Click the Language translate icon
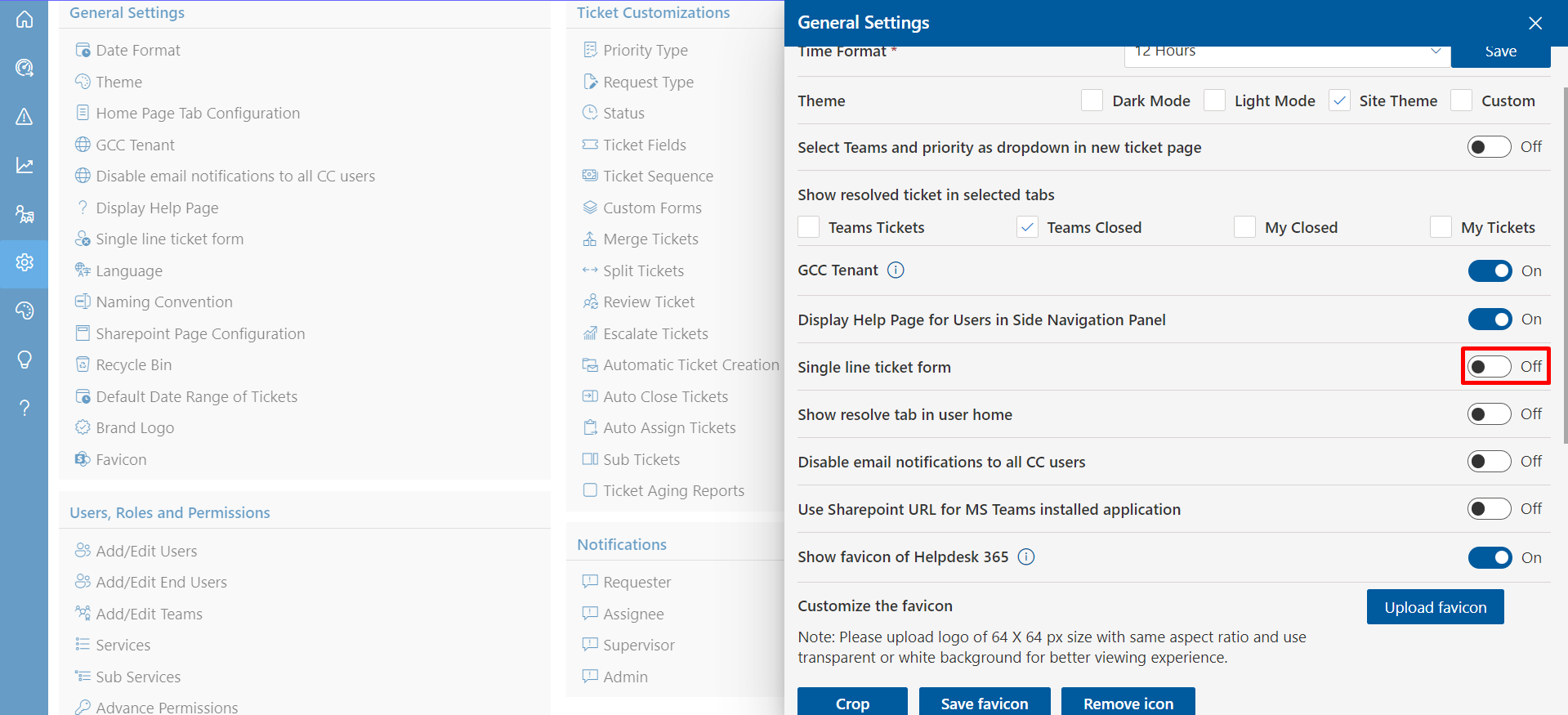 coord(83,270)
